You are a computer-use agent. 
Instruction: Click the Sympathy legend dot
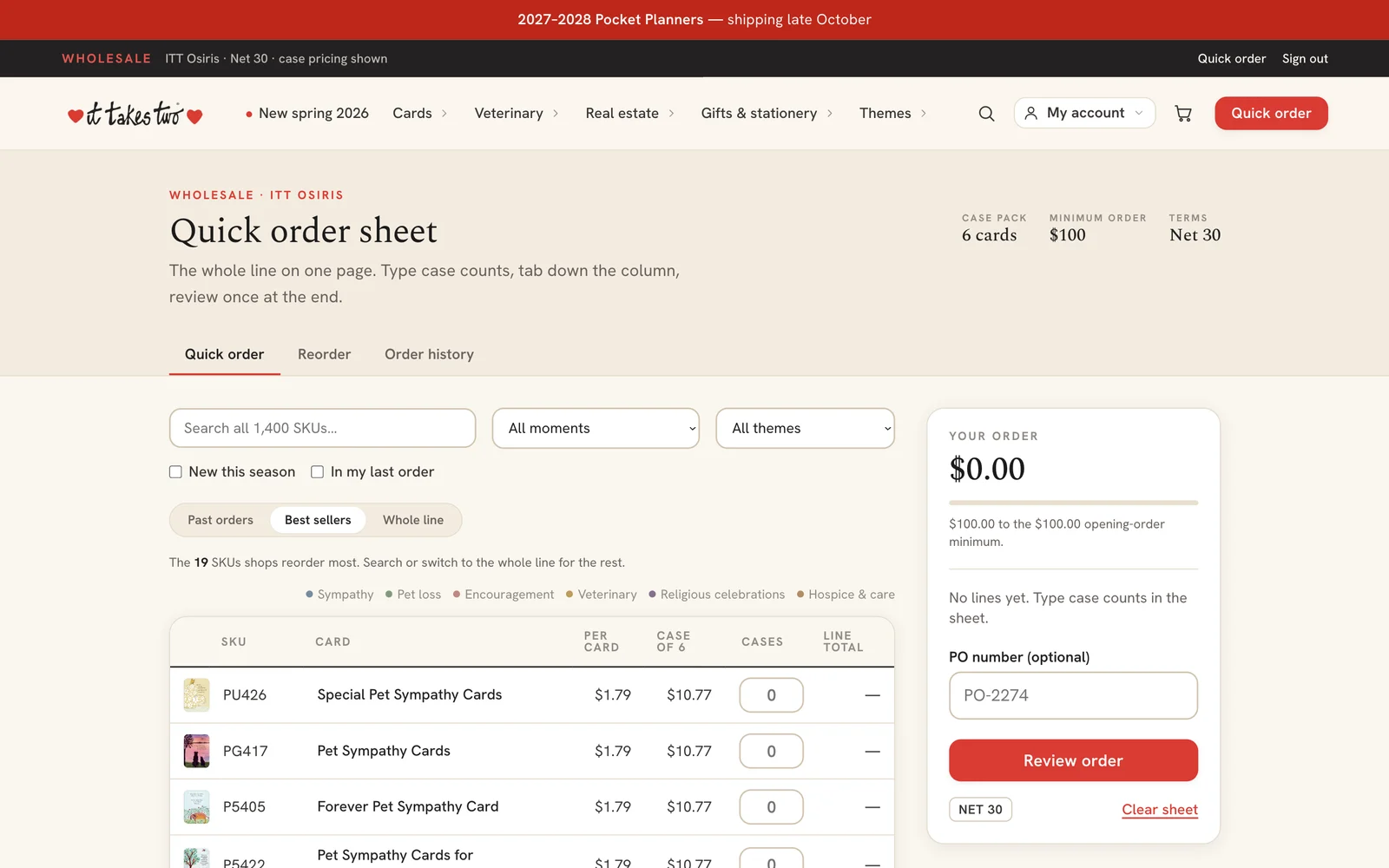click(x=309, y=595)
